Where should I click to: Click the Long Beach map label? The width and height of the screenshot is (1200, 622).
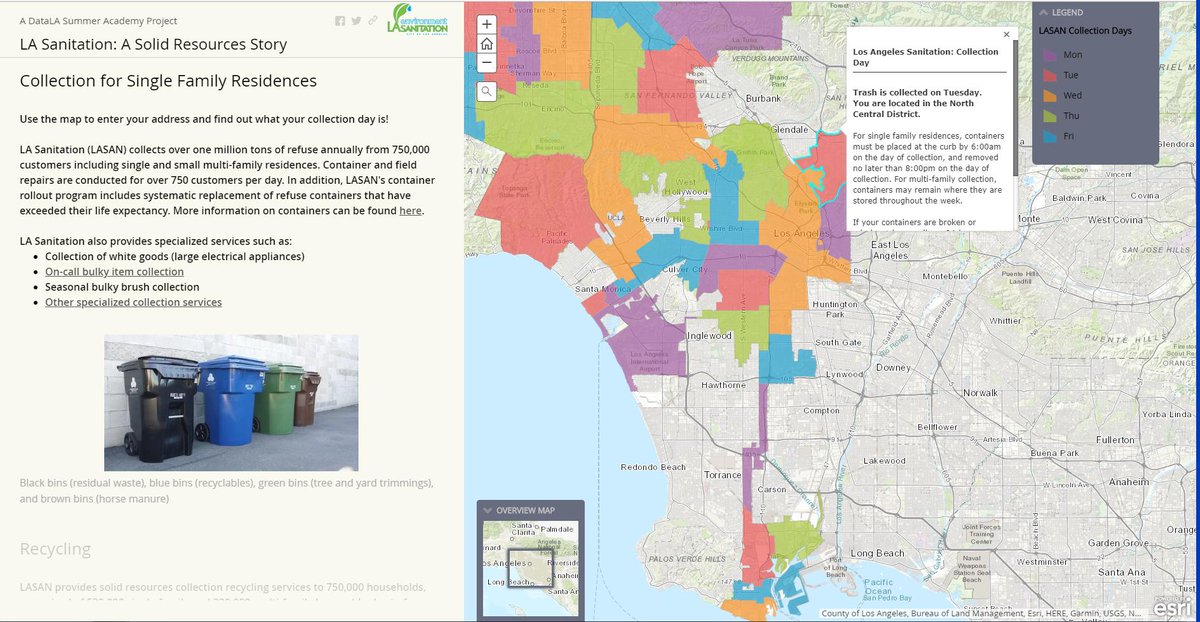click(876, 553)
